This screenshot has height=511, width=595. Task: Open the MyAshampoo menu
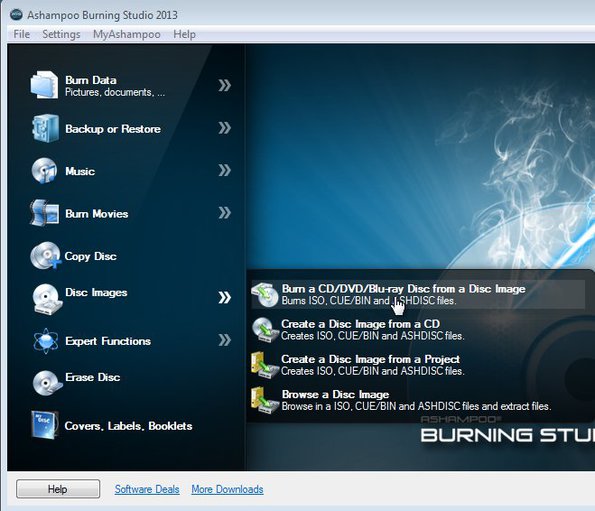(x=127, y=34)
